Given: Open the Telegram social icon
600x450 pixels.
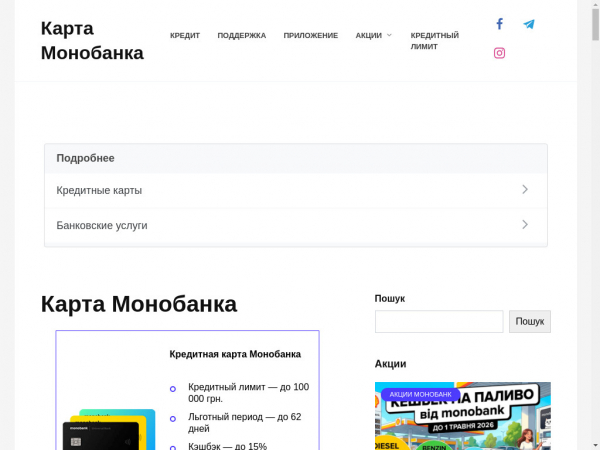Looking at the screenshot, I should coord(529,24).
